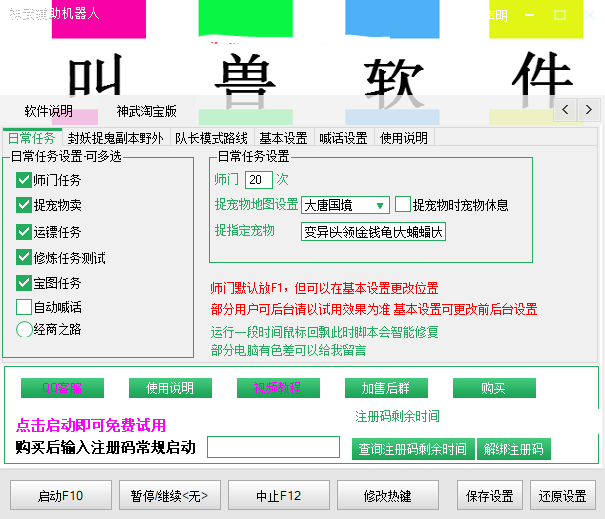
Task: Click the 注册码剩余时间 label
Action: click(x=397, y=416)
